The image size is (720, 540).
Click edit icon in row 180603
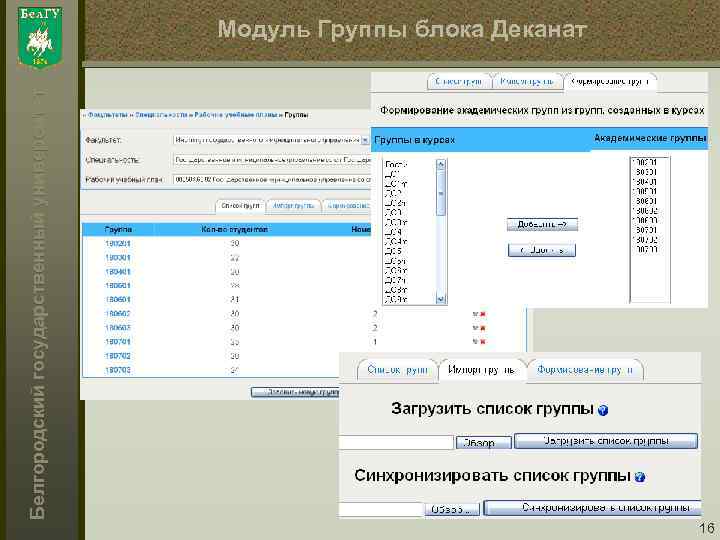click(476, 328)
